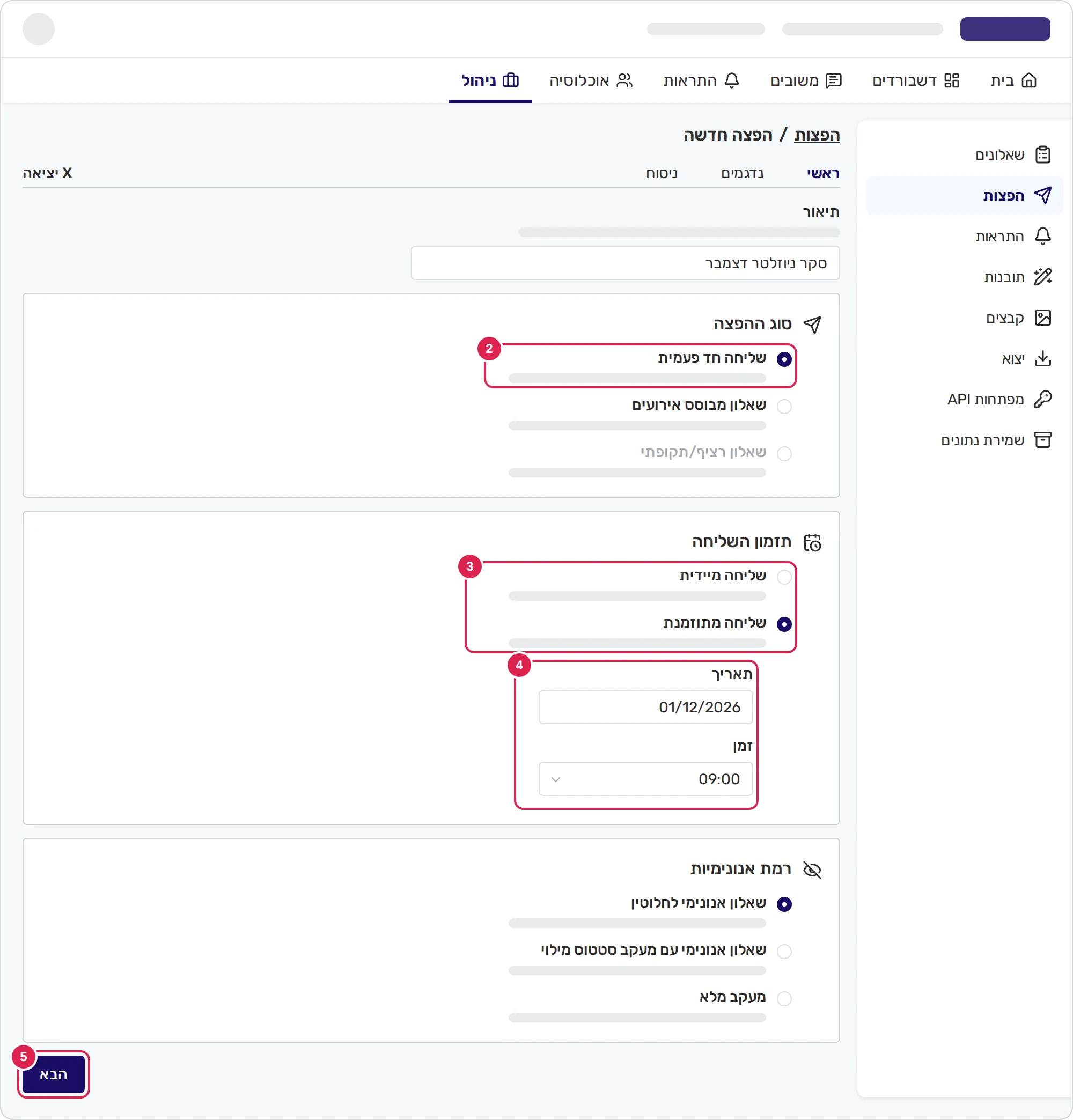The height and width of the screenshot is (1120, 1073).
Task: Click the מפתחות API key icon
Action: point(1043,399)
